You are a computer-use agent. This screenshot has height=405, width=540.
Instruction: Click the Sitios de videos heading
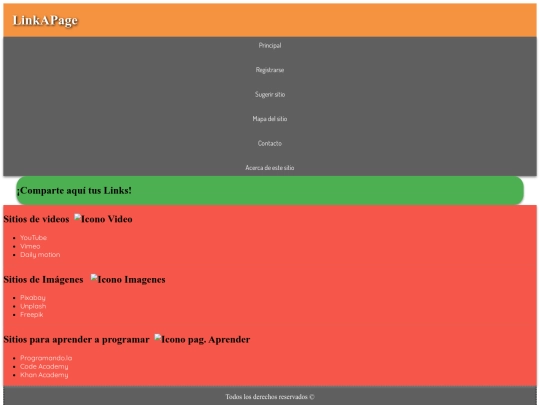point(36,219)
